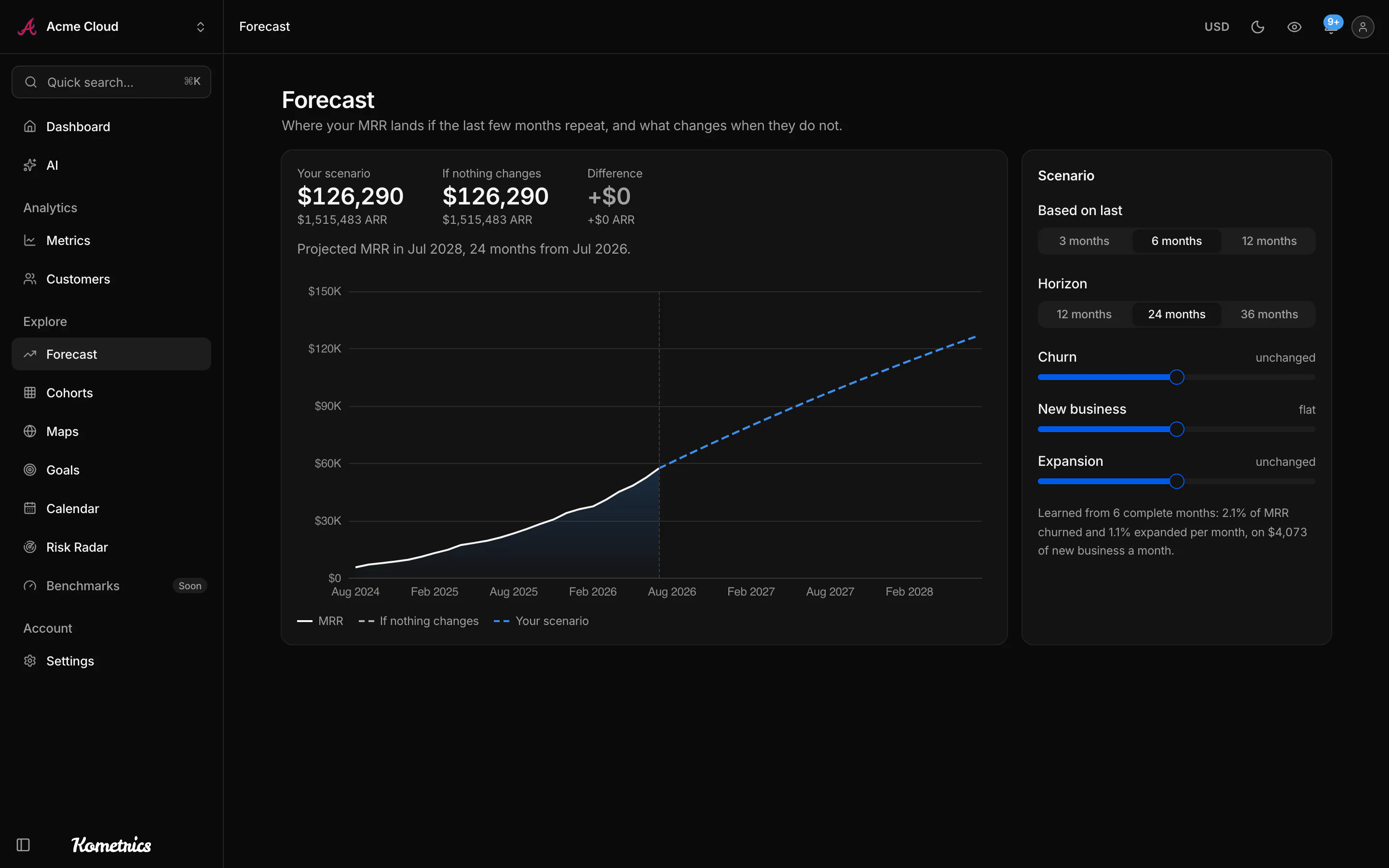Go to Metrics page
1389x868 pixels.
point(111,241)
